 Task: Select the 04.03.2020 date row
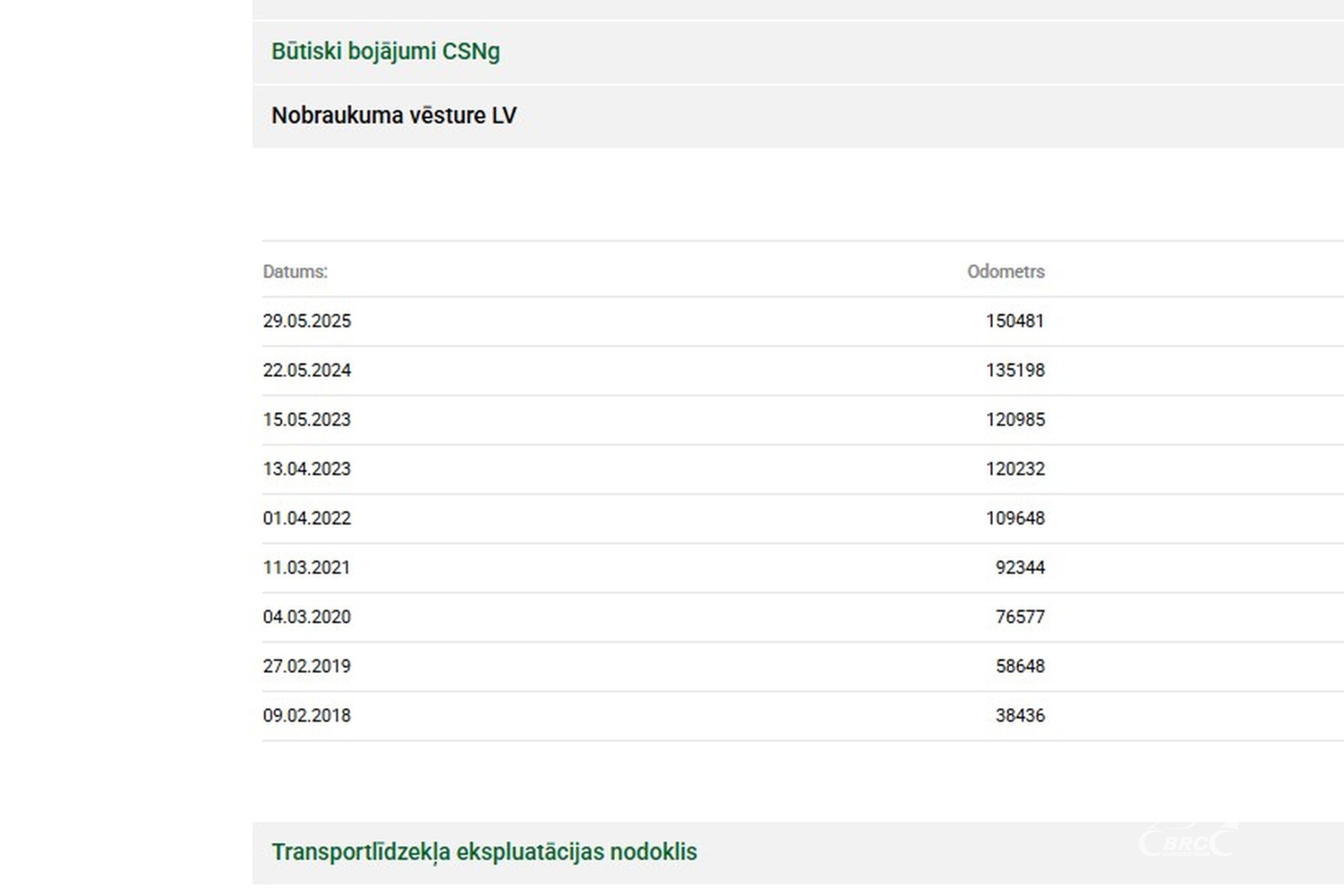[307, 617]
